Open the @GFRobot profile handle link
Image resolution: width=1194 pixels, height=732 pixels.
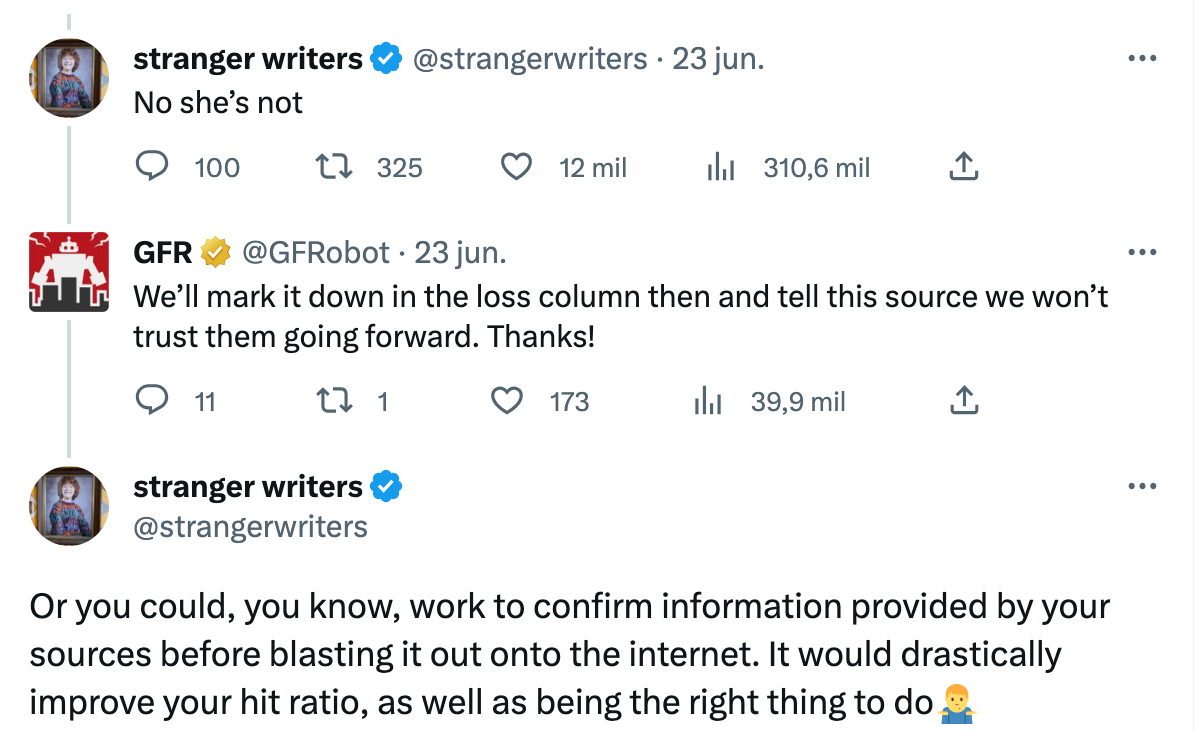[x=316, y=253]
